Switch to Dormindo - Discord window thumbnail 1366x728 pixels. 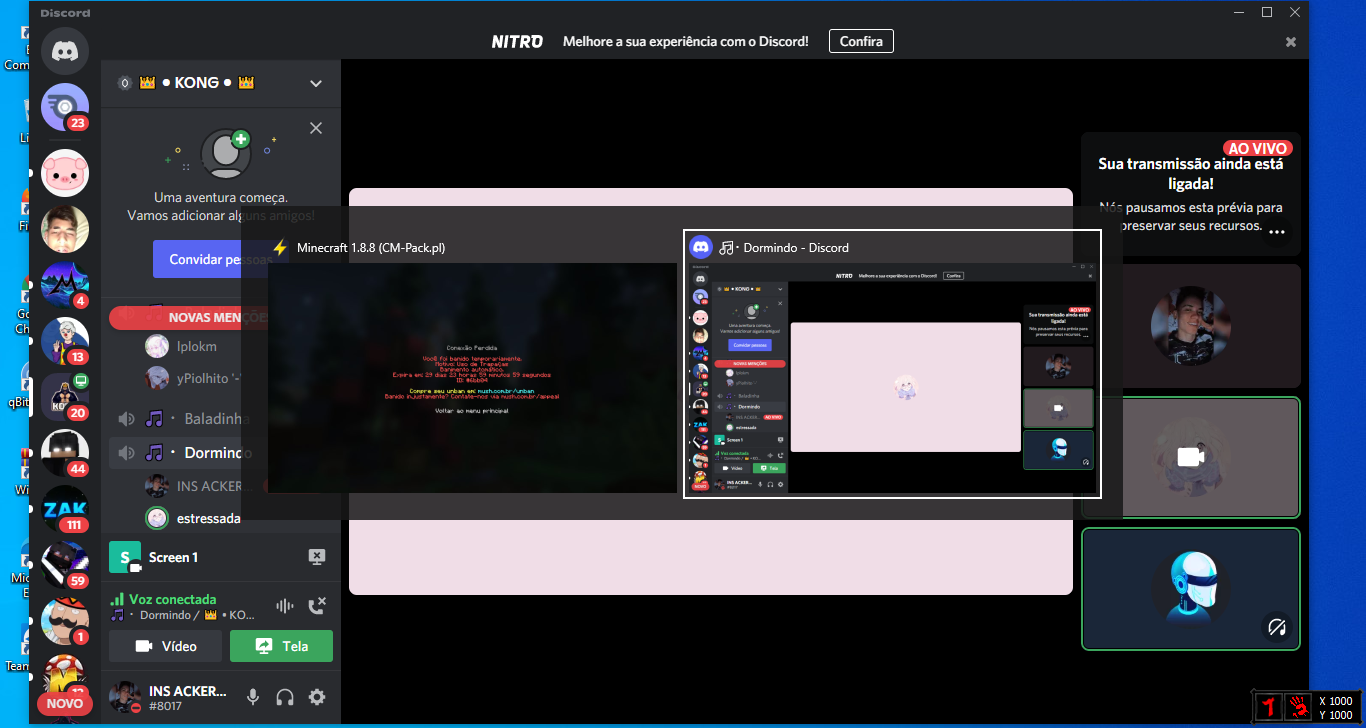tap(892, 365)
